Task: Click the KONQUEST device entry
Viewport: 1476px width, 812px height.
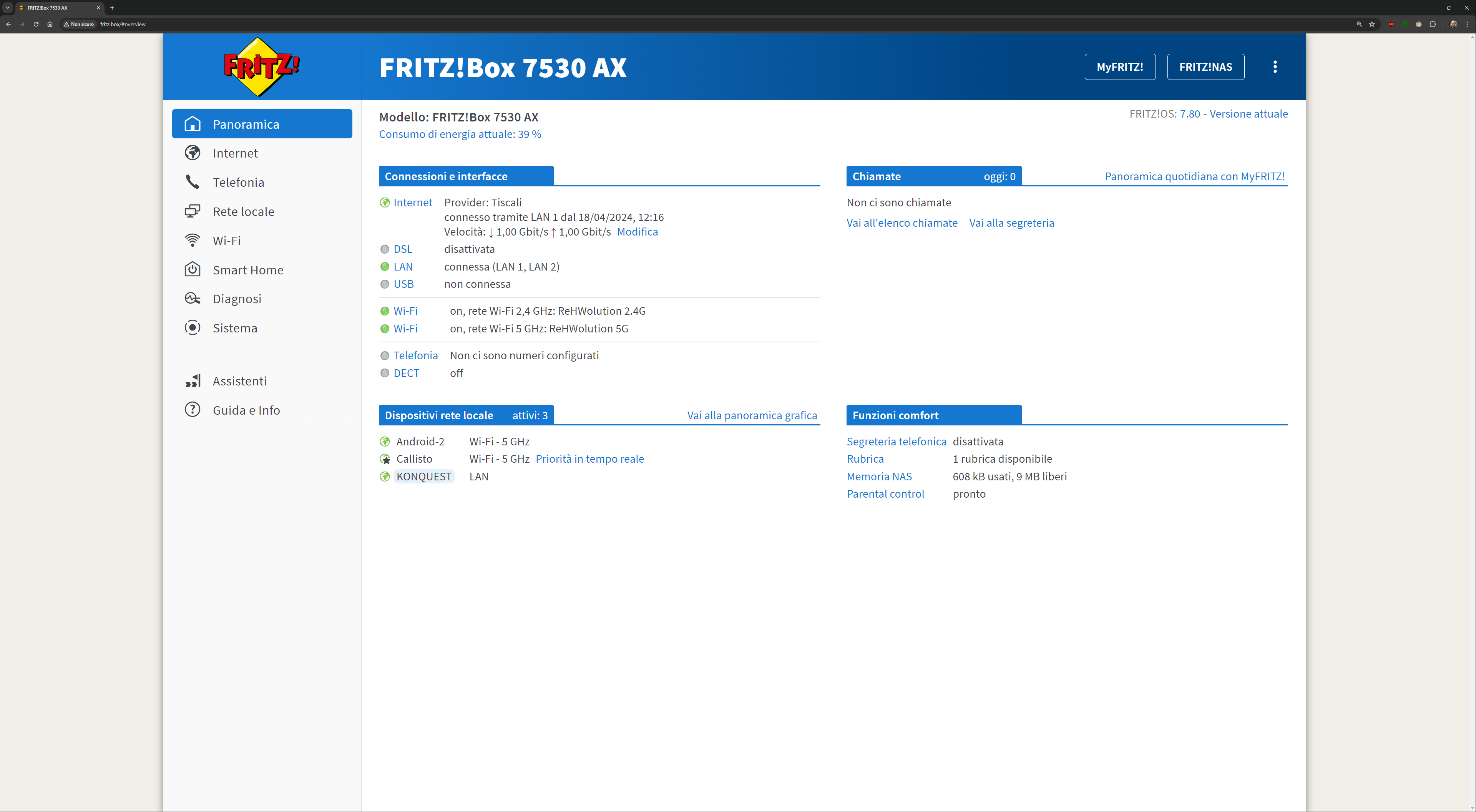Action: coord(423,477)
